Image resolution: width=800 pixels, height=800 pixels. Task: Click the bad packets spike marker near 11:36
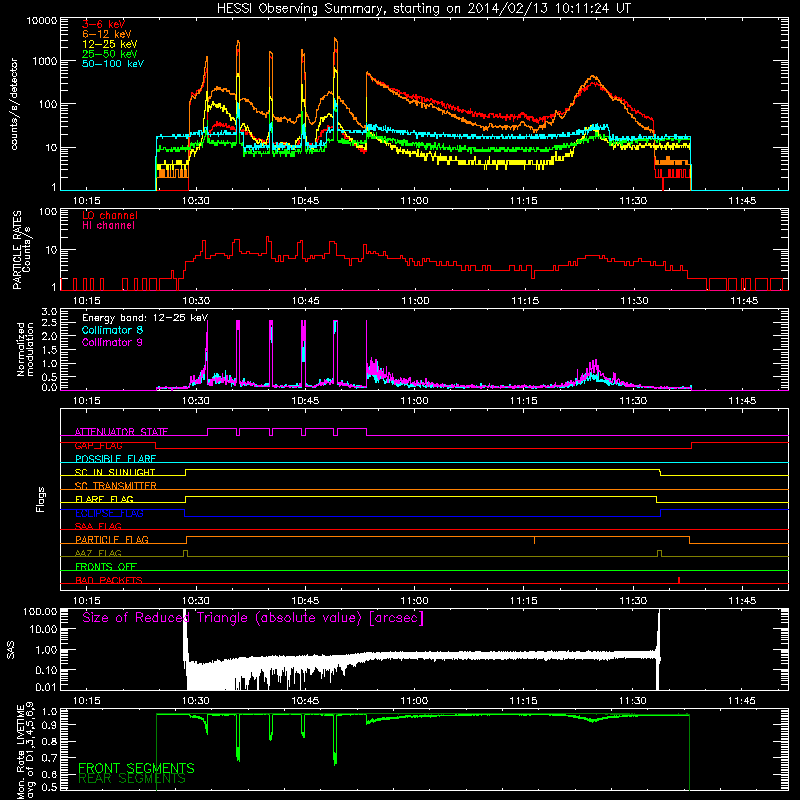(679, 580)
